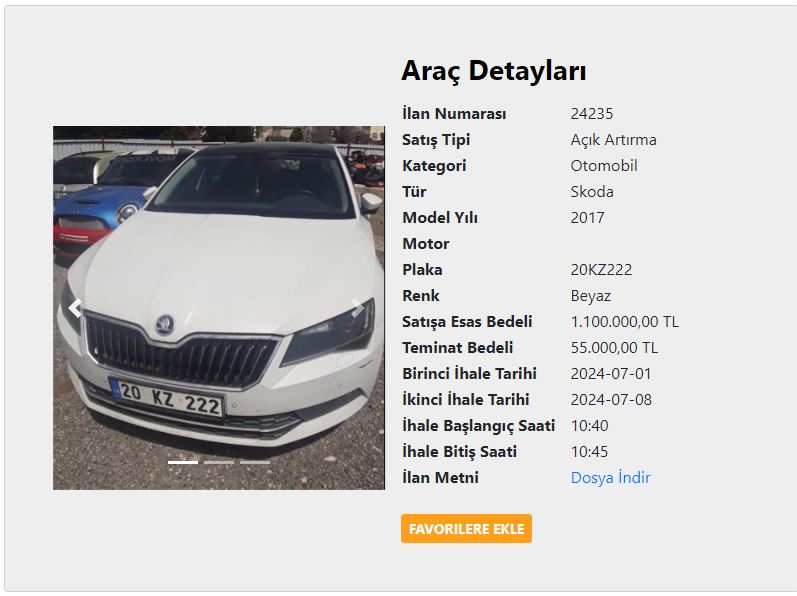The height and width of the screenshot is (596, 797).
Task: Download the listing file via Dosya İndir
Action: point(610,478)
